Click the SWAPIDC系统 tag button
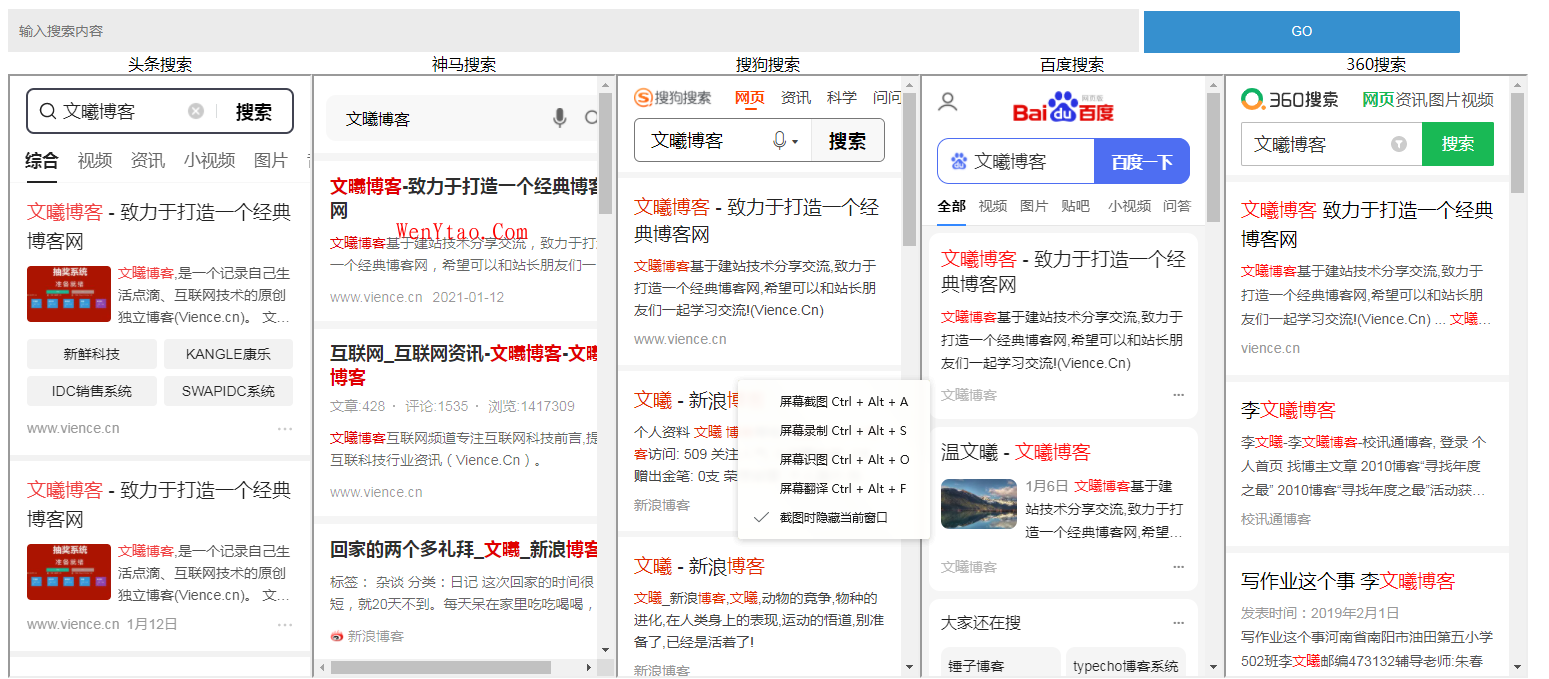This screenshot has height=679, width=1549. pyautogui.click(x=228, y=391)
